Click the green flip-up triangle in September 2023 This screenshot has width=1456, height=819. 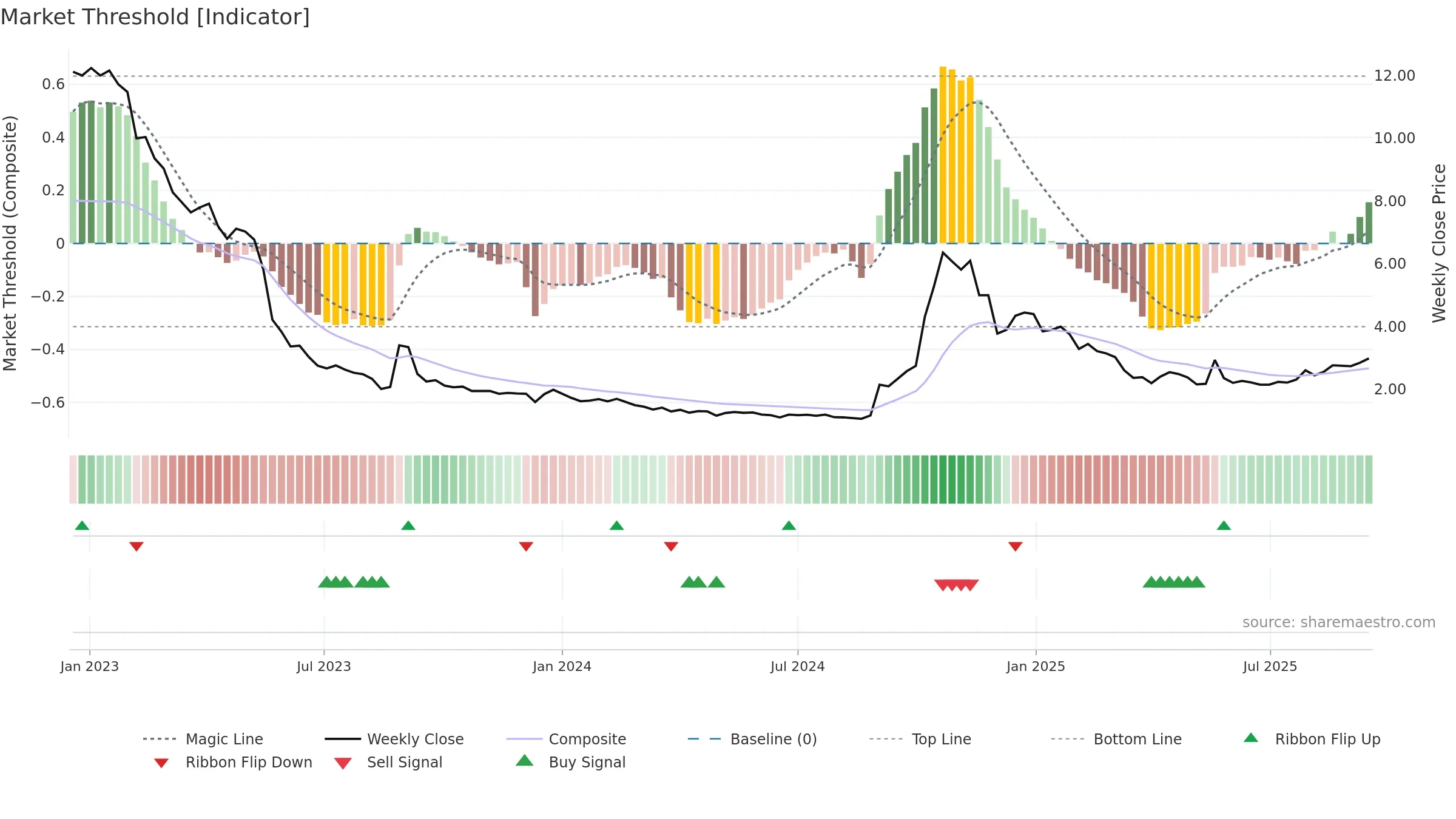click(x=408, y=525)
